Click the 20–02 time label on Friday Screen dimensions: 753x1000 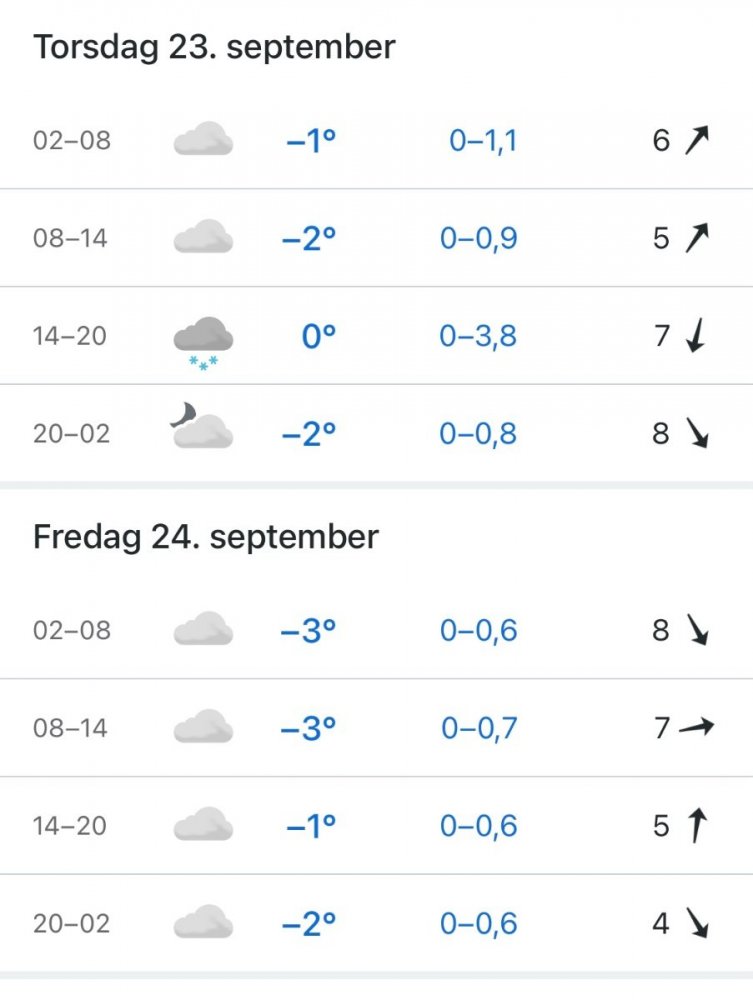70,924
